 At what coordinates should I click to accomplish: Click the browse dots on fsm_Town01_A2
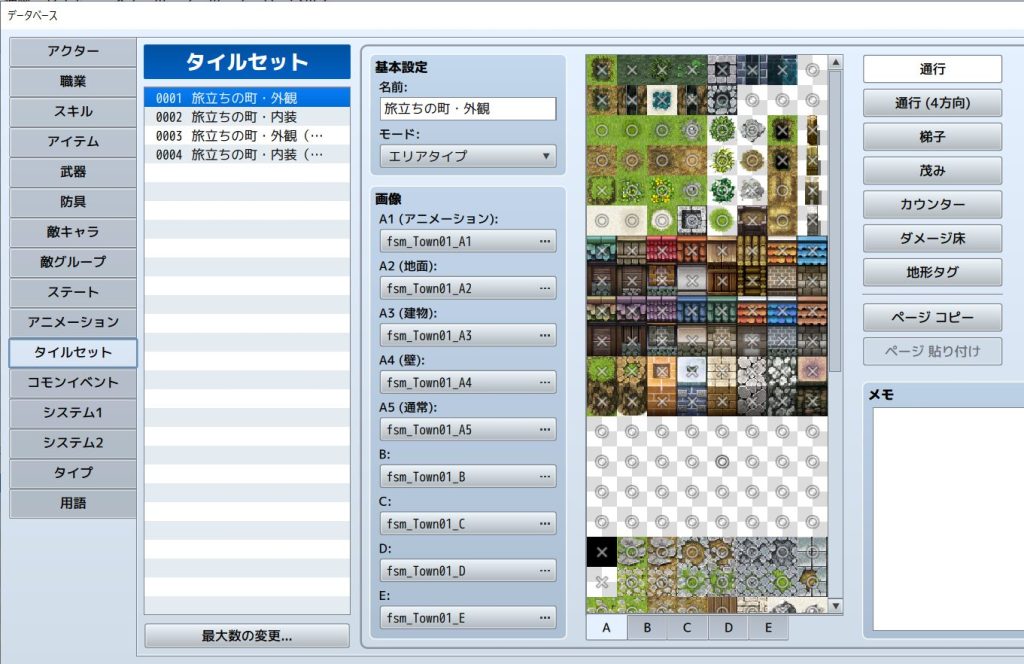pyautogui.click(x=544, y=288)
